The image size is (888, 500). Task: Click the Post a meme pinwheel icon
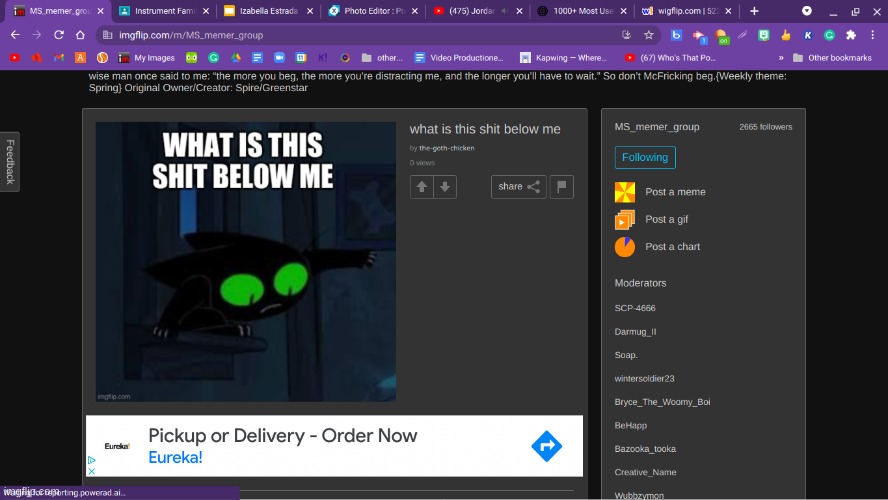tap(625, 192)
